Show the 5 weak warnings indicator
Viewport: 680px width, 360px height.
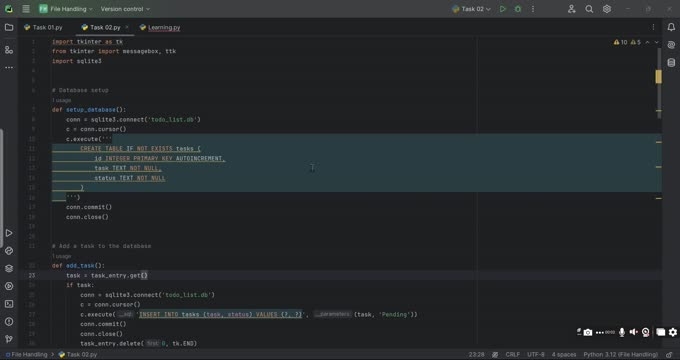click(636, 42)
